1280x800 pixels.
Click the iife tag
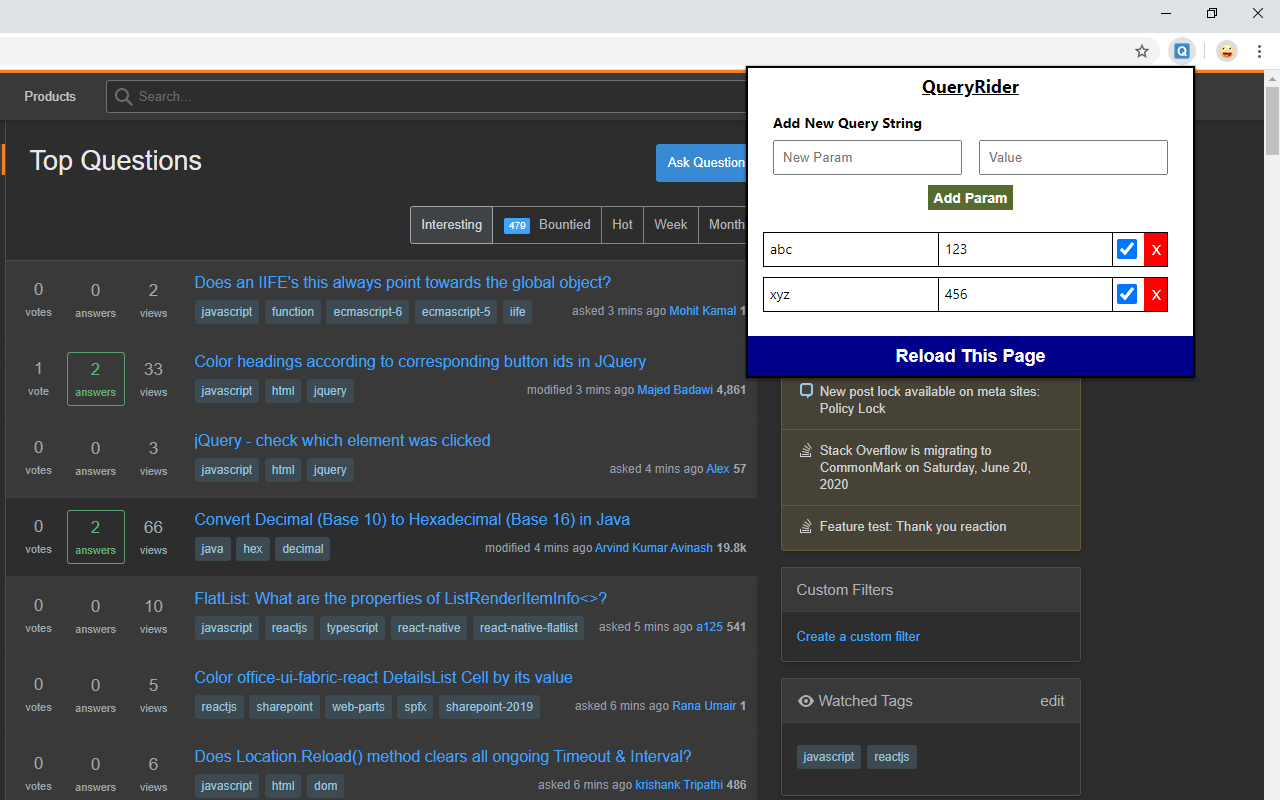coord(517,312)
